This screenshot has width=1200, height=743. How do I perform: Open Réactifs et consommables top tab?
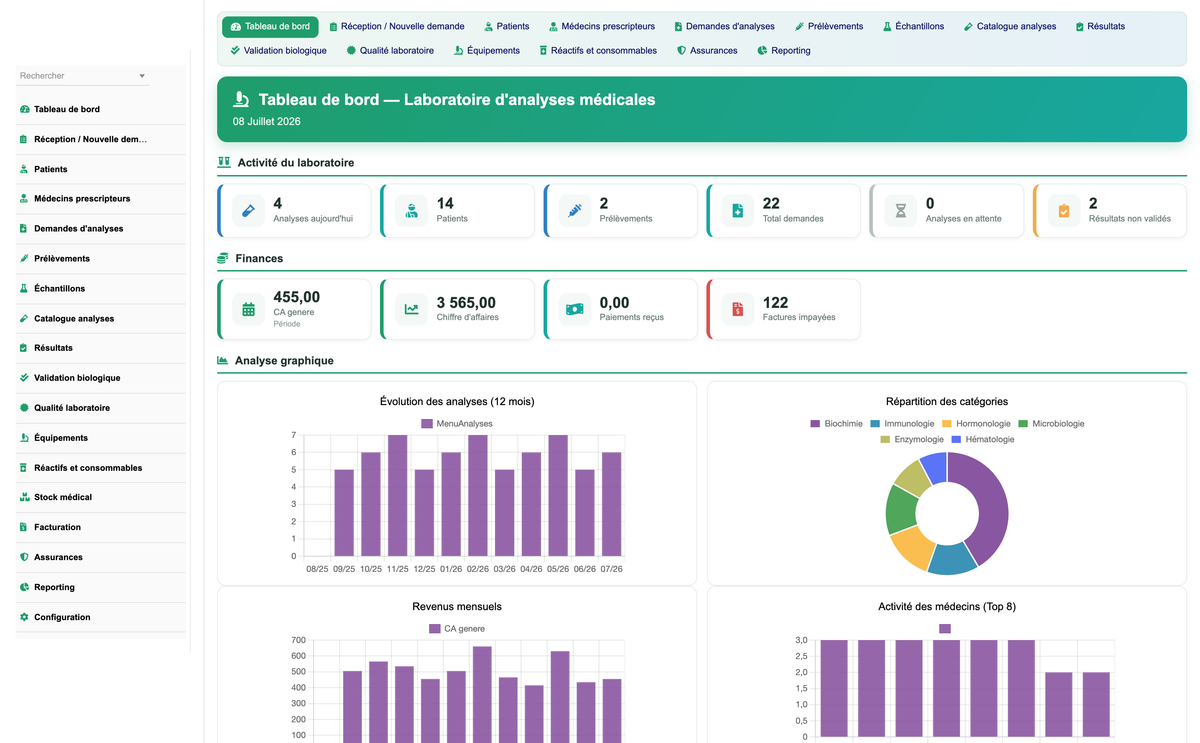pyautogui.click(x=598, y=50)
